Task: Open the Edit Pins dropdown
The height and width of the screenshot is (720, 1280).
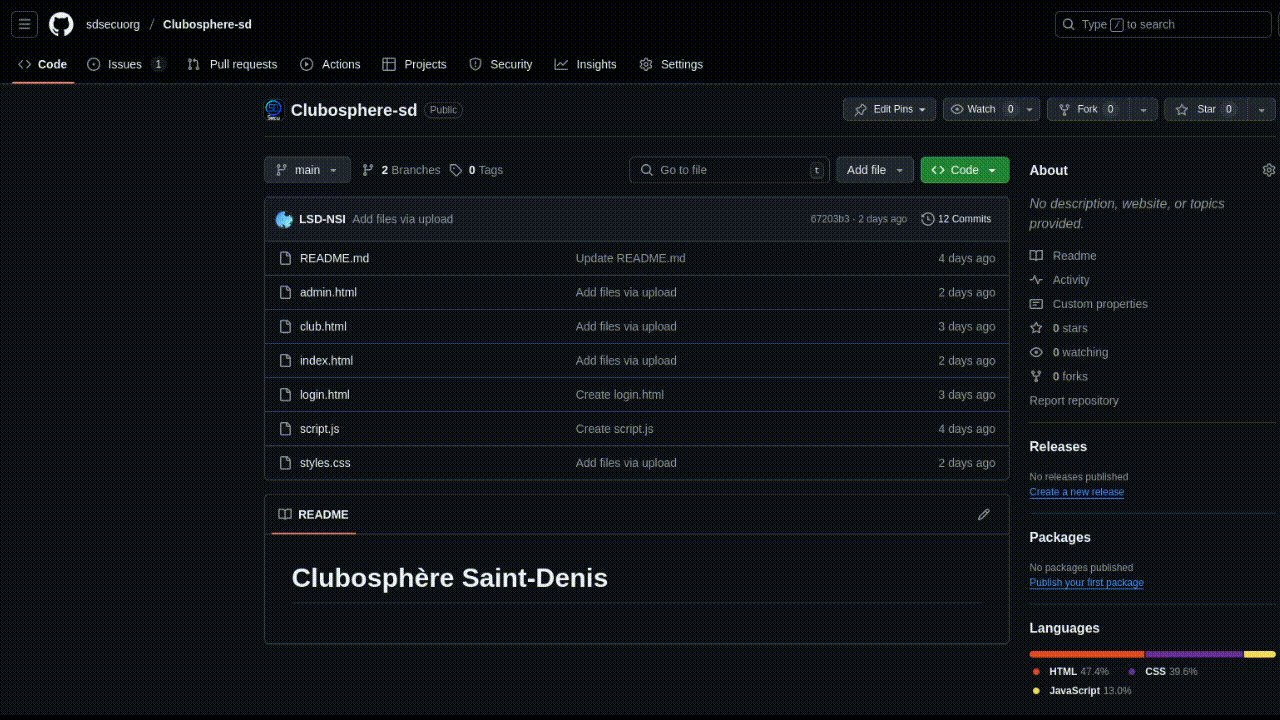Action: (x=890, y=109)
